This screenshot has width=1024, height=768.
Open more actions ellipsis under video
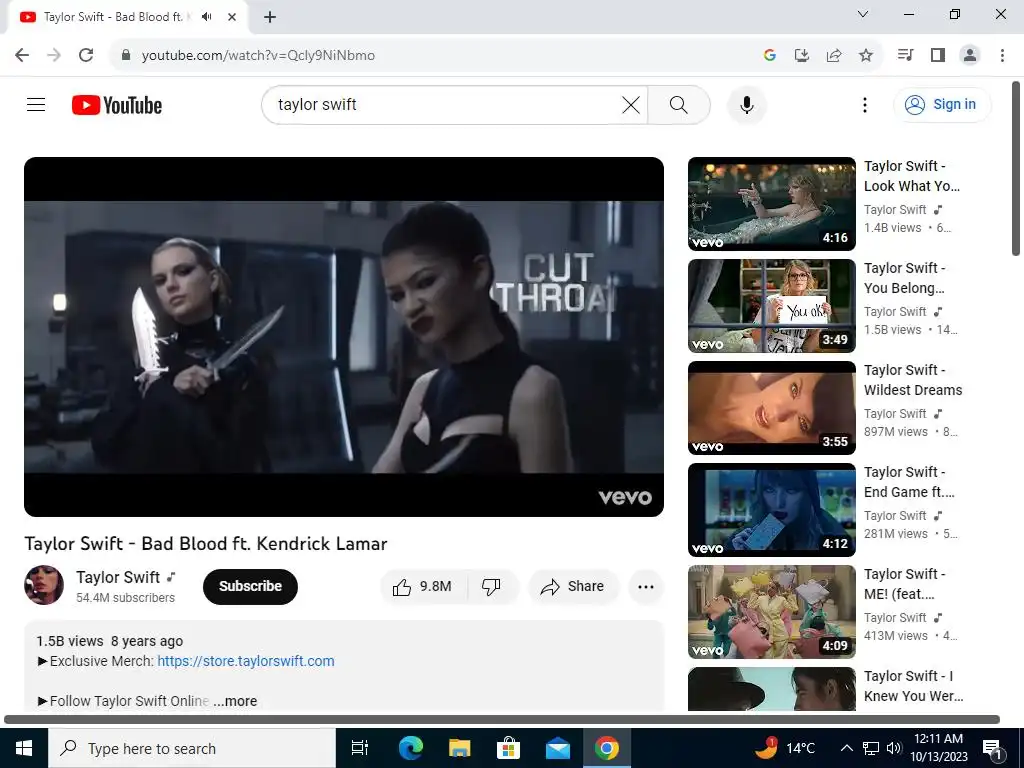click(x=646, y=586)
